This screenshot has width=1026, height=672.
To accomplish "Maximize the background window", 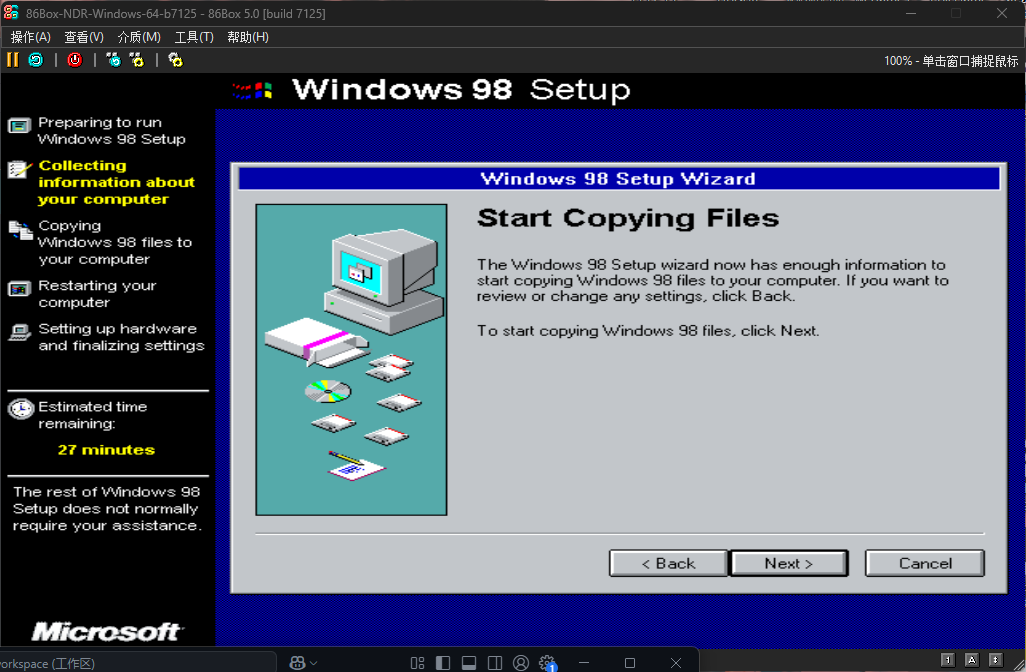I will tap(630, 663).
